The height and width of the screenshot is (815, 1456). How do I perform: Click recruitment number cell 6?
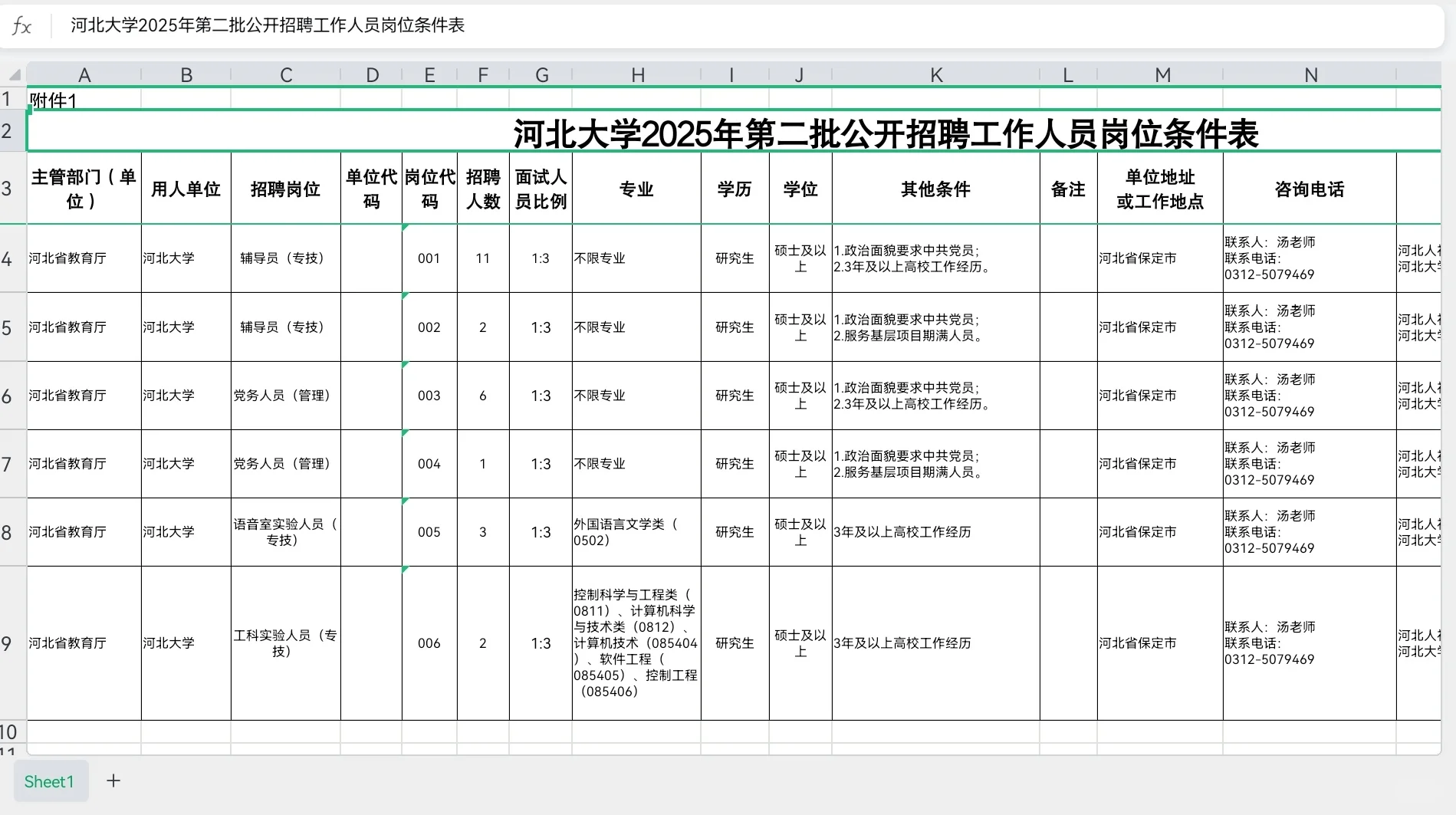coord(483,396)
